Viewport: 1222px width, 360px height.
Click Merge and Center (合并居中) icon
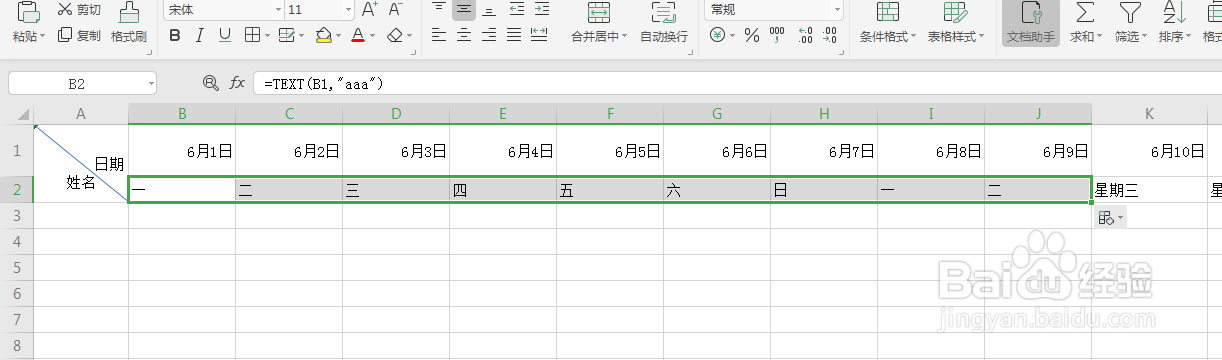(599, 13)
